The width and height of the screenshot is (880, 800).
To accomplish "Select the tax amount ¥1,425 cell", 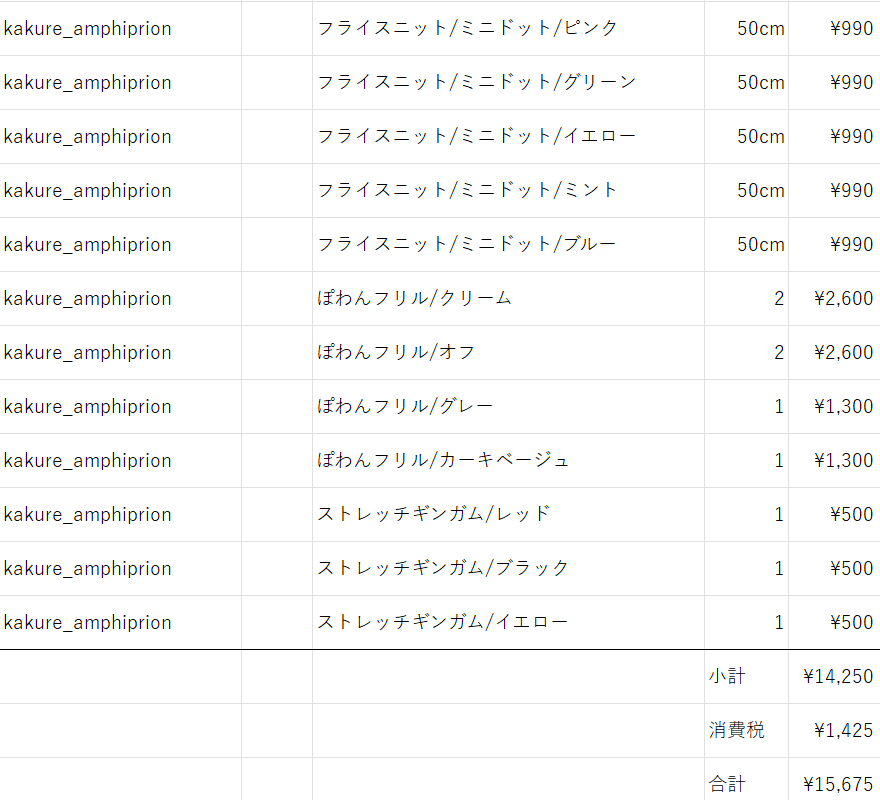I will pos(835,730).
